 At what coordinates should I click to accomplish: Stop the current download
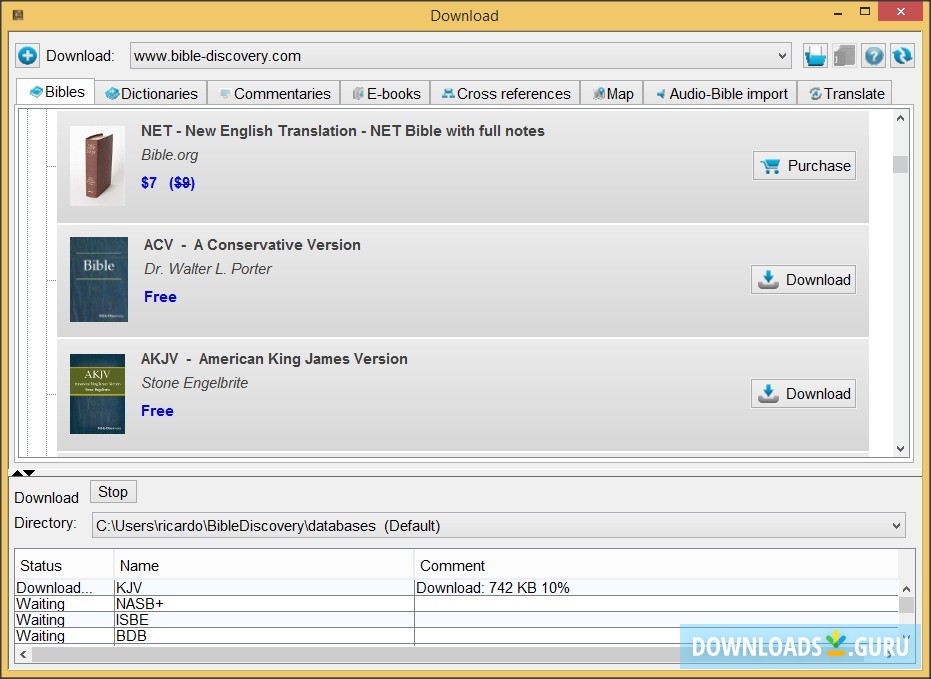[x=113, y=492]
